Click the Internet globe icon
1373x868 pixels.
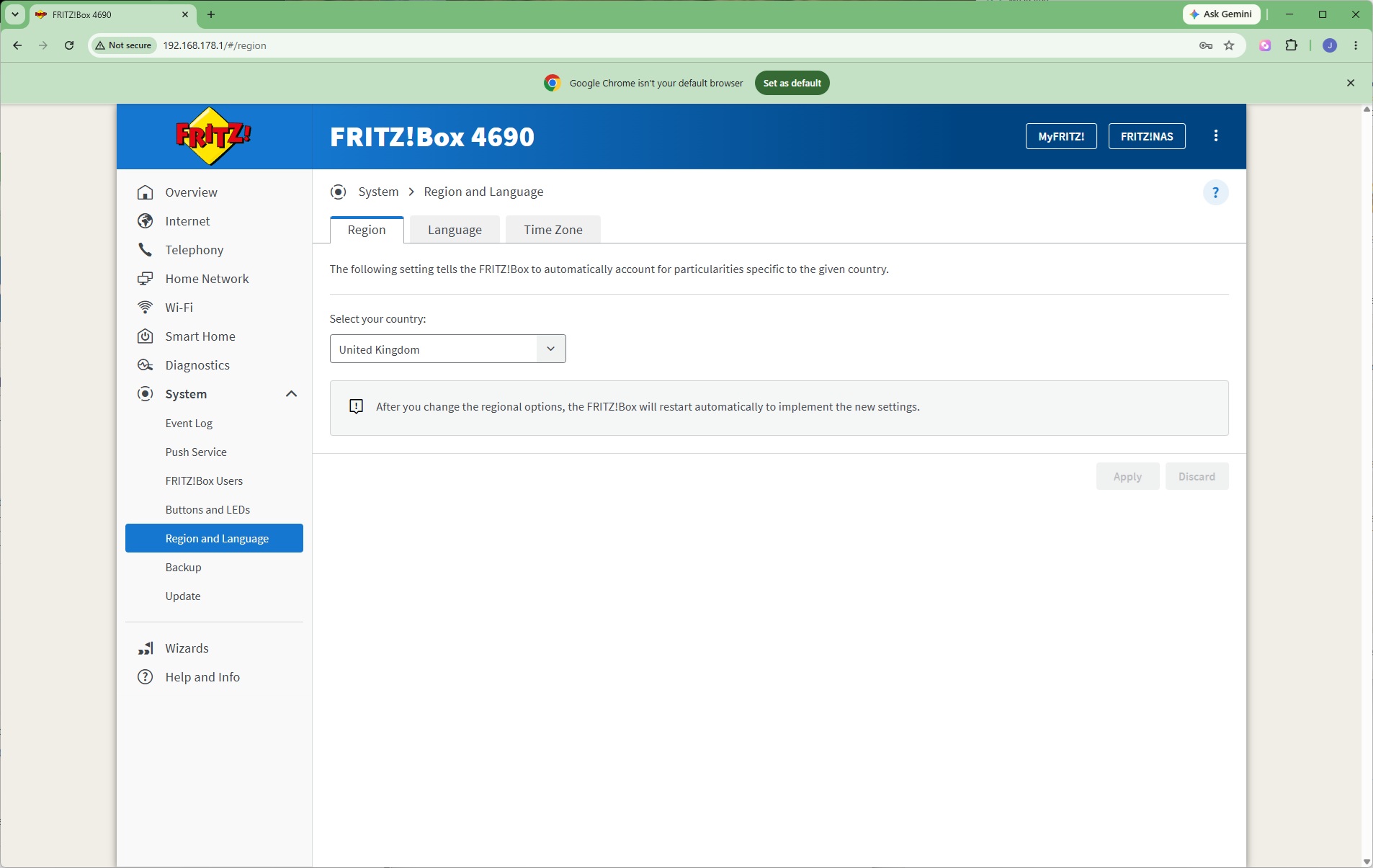pyautogui.click(x=146, y=221)
